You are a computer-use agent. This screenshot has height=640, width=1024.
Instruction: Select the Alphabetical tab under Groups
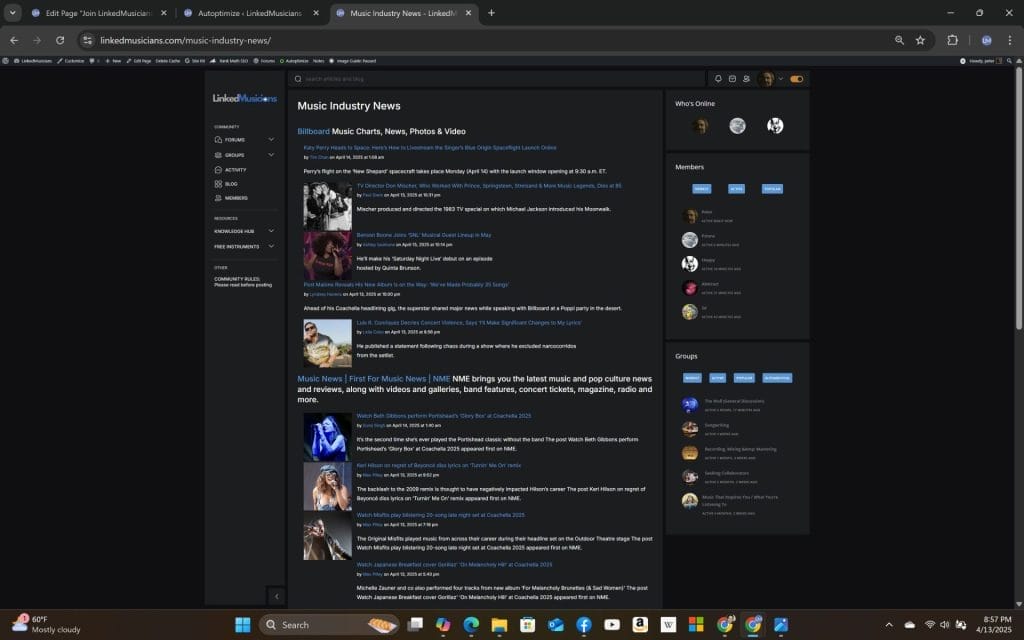777,378
